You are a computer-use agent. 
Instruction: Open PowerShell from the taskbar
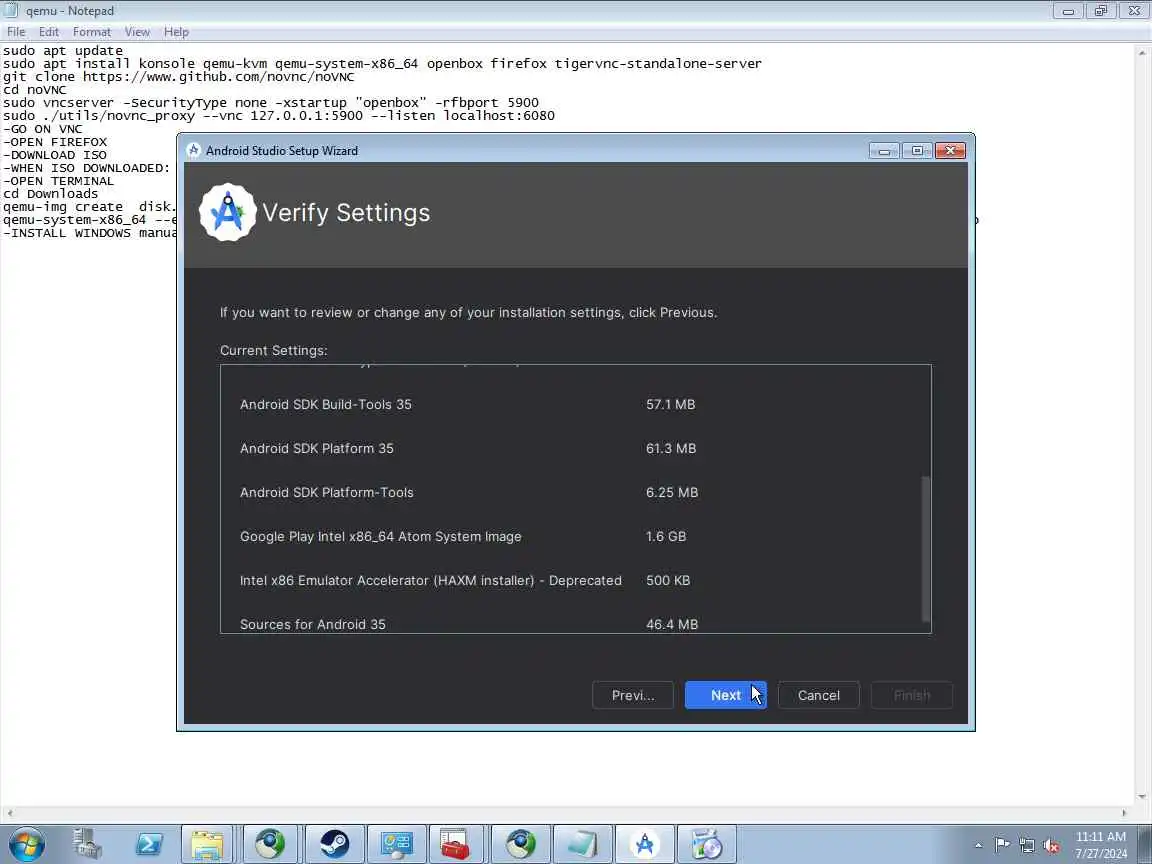tap(149, 844)
